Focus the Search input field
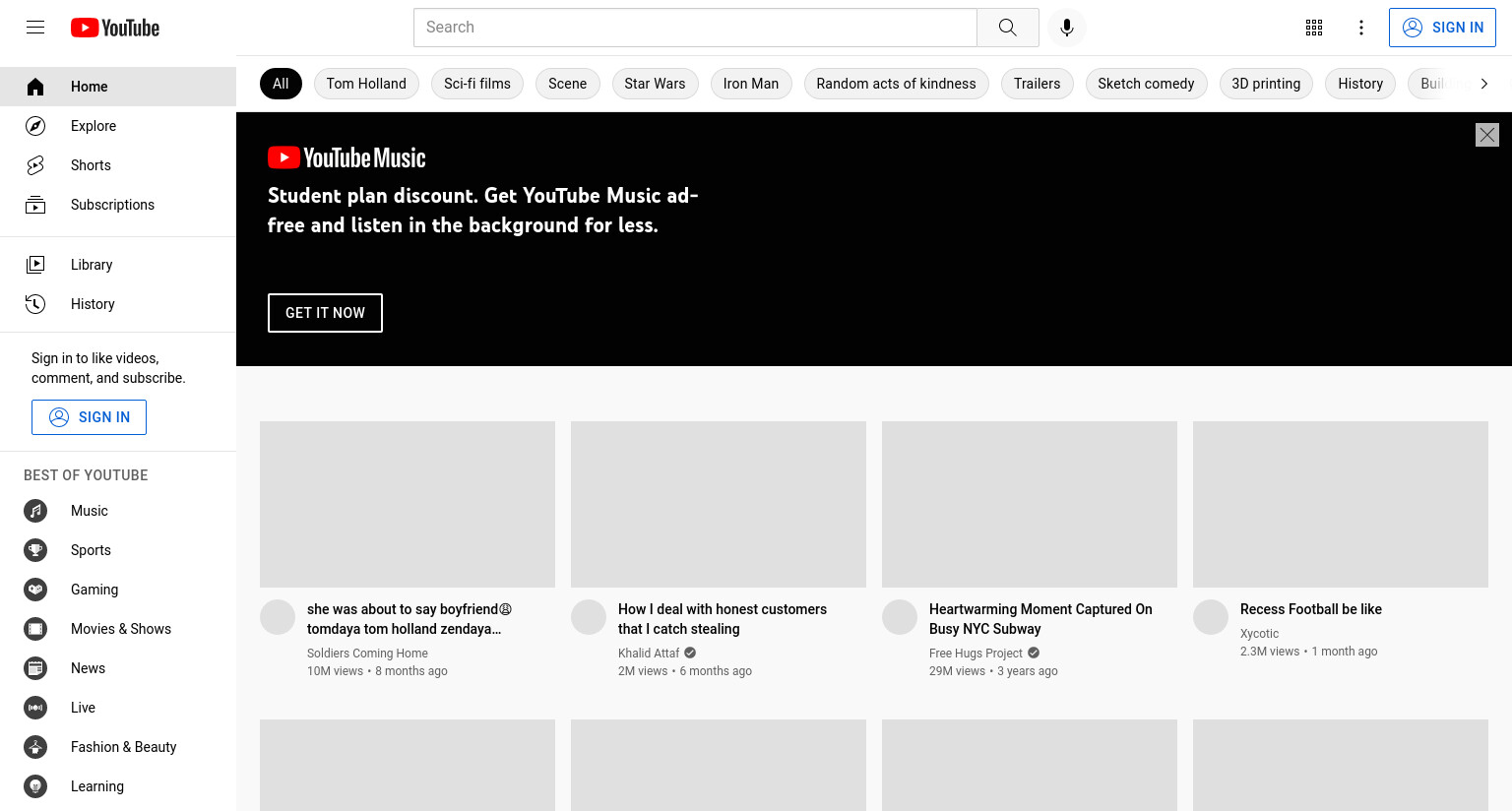 tap(695, 28)
